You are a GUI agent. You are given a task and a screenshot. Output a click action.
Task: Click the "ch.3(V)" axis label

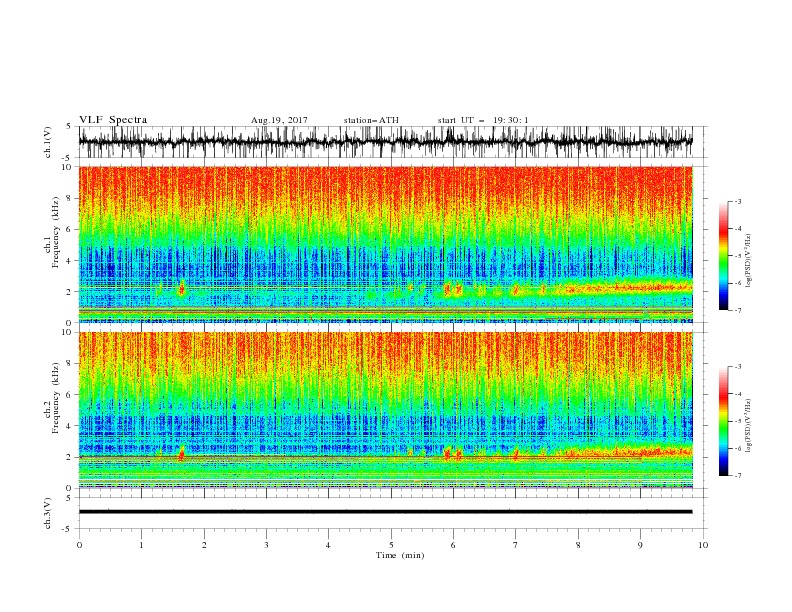click(48, 513)
